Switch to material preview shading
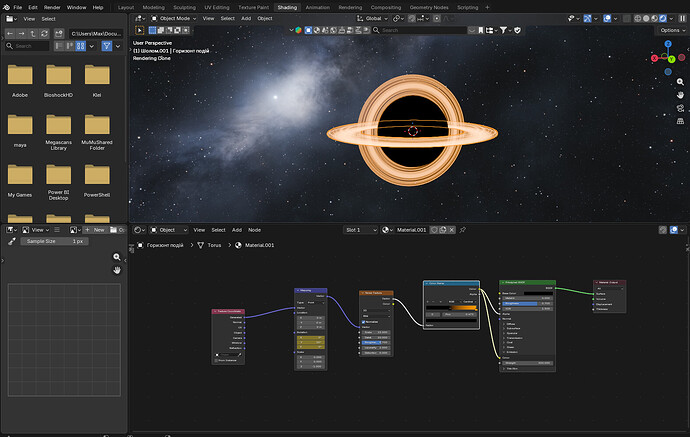The width and height of the screenshot is (690, 437). click(x=654, y=18)
